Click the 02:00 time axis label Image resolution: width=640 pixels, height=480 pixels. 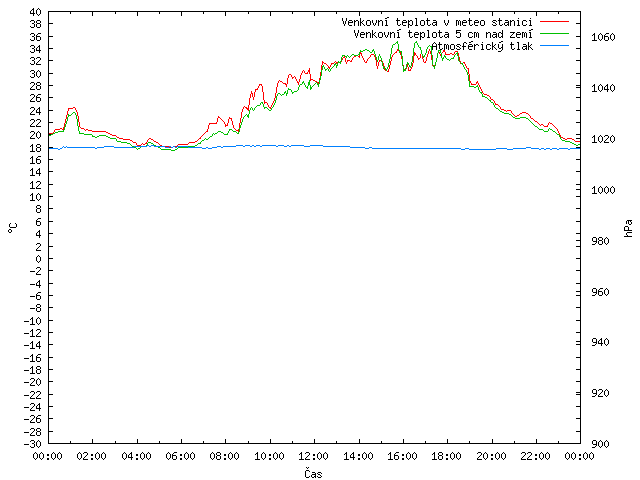(x=92, y=456)
